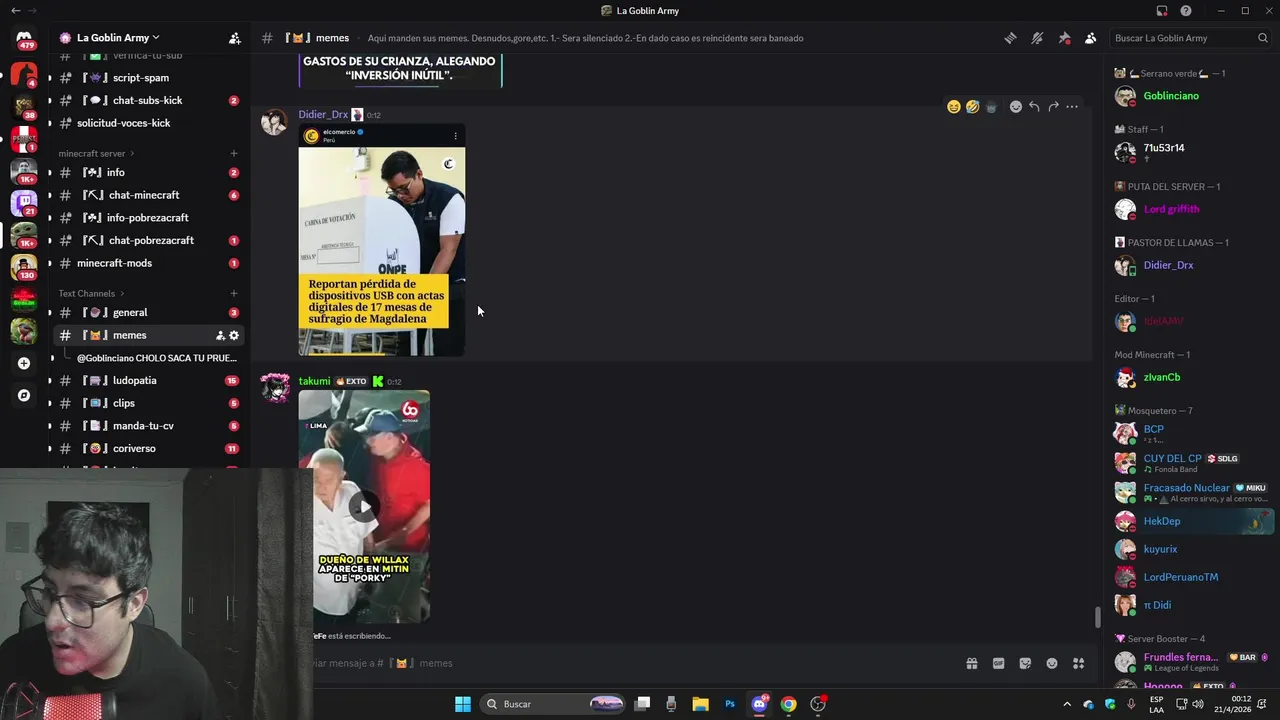The width and height of the screenshot is (1280, 720).
Task: Show hidden tray icons chevron
Action: (1066, 704)
